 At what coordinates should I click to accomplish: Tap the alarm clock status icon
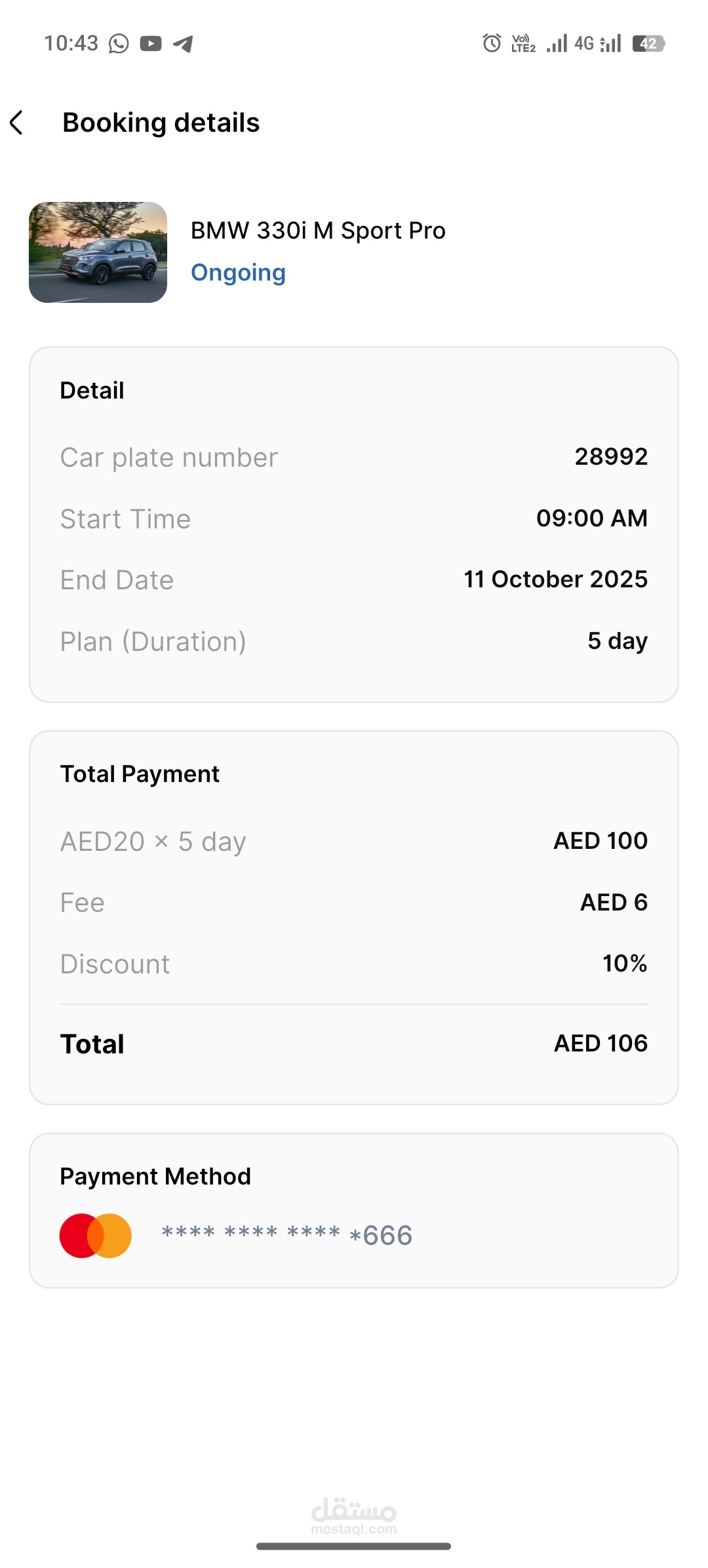tap(492, 43)
